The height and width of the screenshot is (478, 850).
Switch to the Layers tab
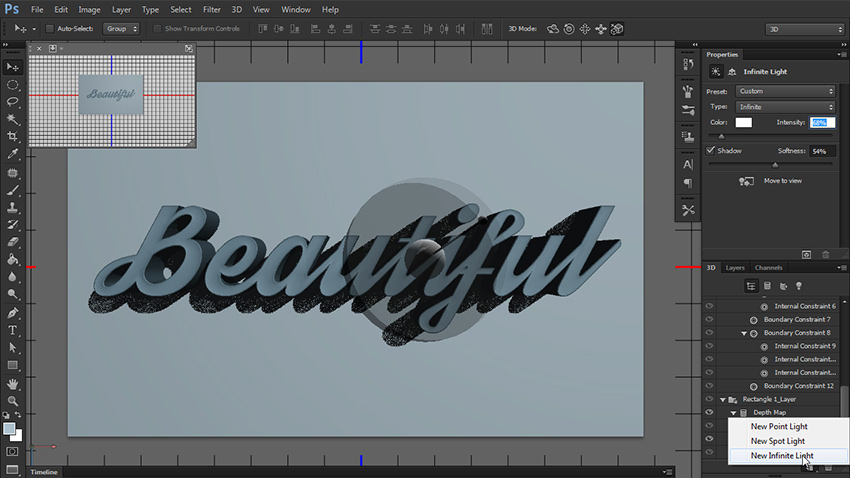pyautogui.click(x=735, y=268)
